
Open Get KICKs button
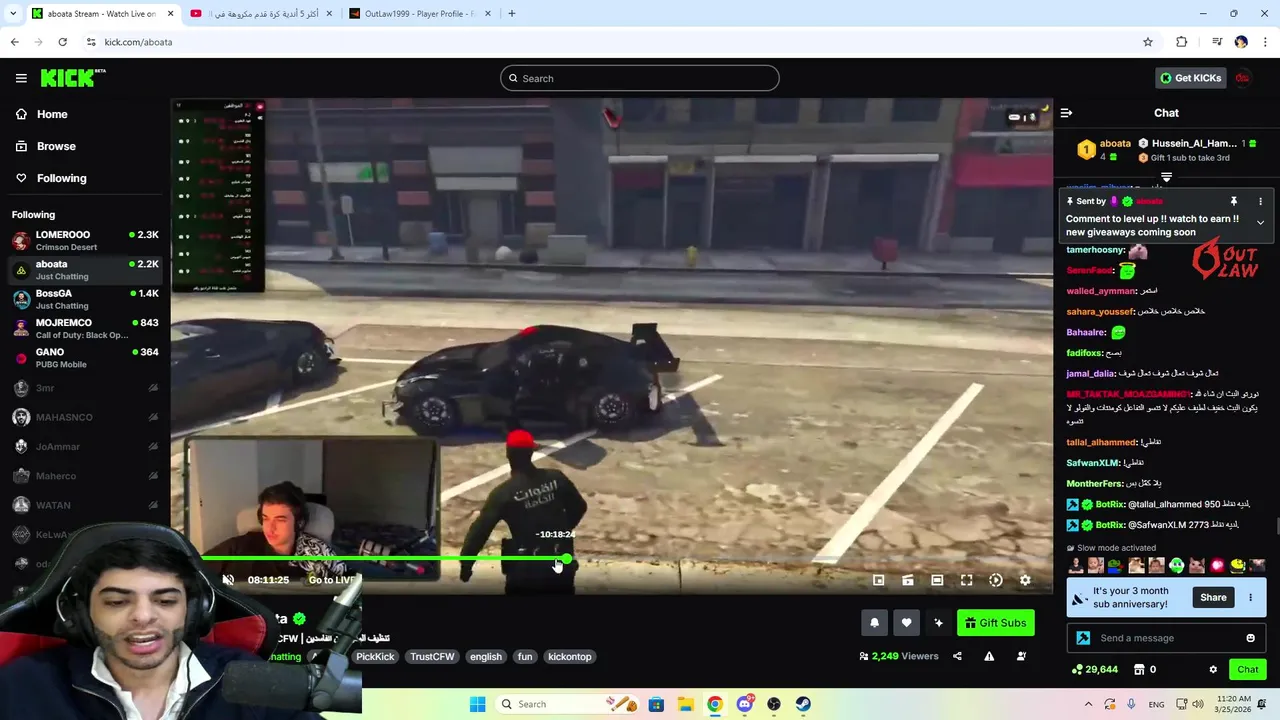1190,78
